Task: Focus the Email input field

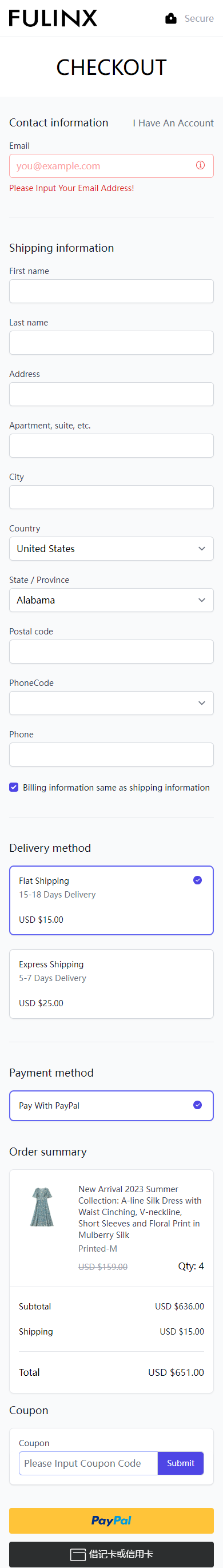Action: [x=111, y=165]
